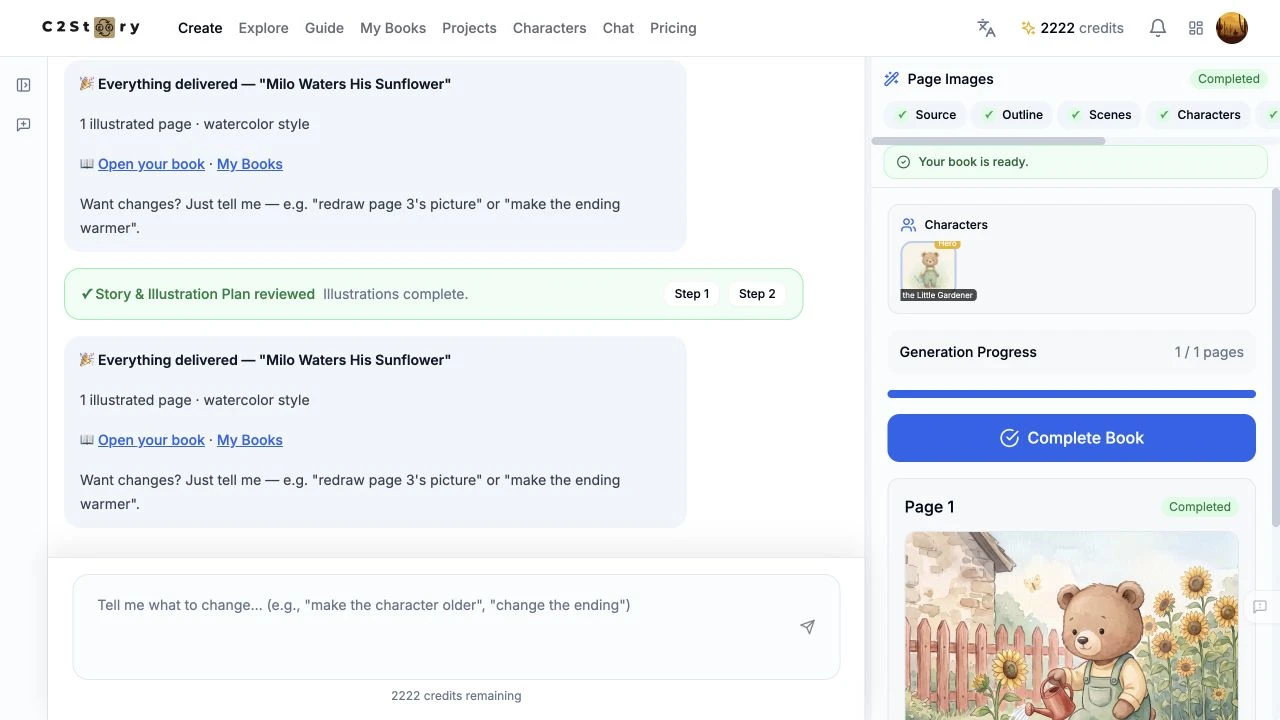Click 'Story & Illustration Plan reviewed' text

[205, 294]
